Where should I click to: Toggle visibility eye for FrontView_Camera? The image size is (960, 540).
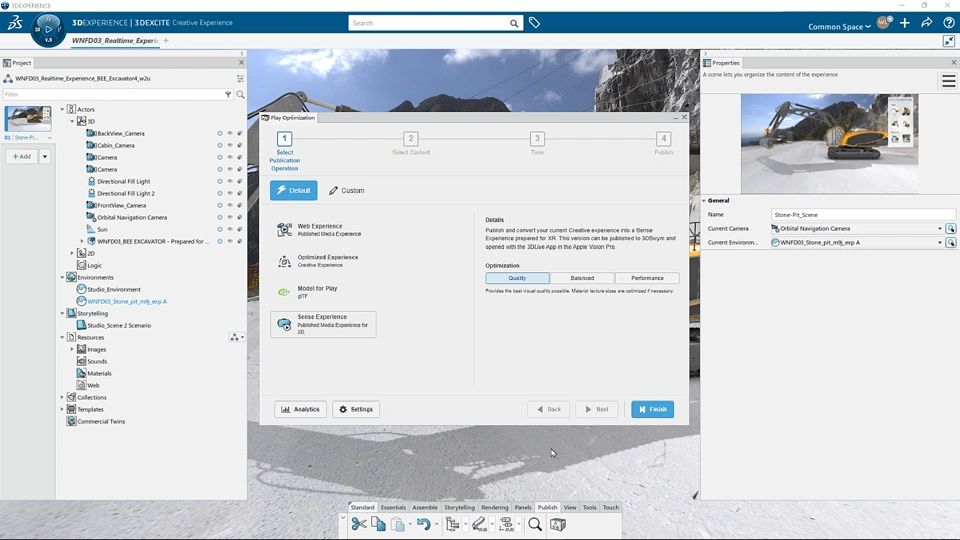tap(230, 205)
